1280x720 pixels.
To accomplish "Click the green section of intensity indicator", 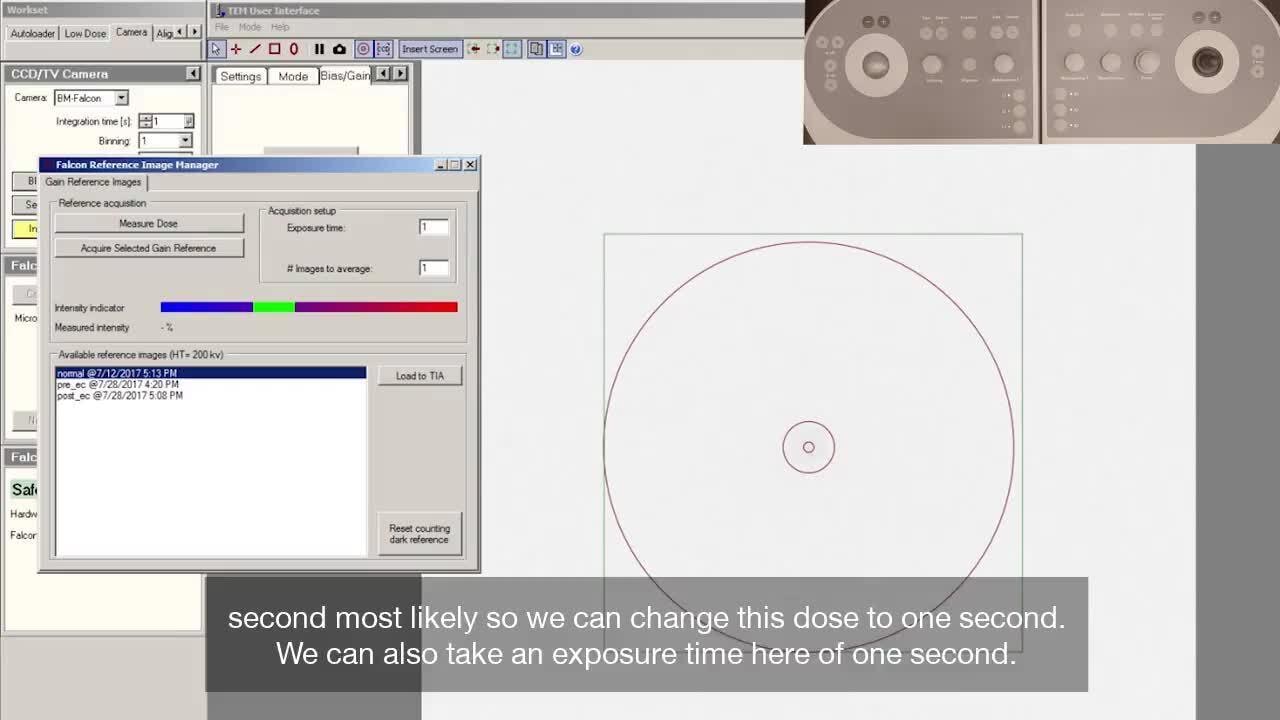I will (x=274, y=307).
